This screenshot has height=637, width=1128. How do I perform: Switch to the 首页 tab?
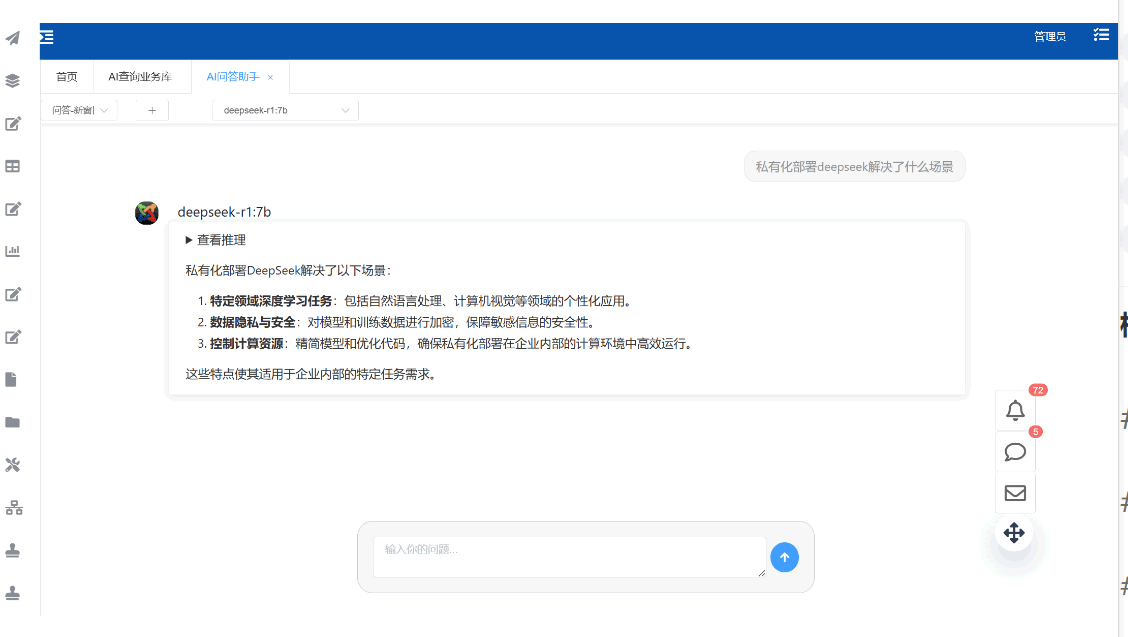pyautogui.click(x=65, y=76)
